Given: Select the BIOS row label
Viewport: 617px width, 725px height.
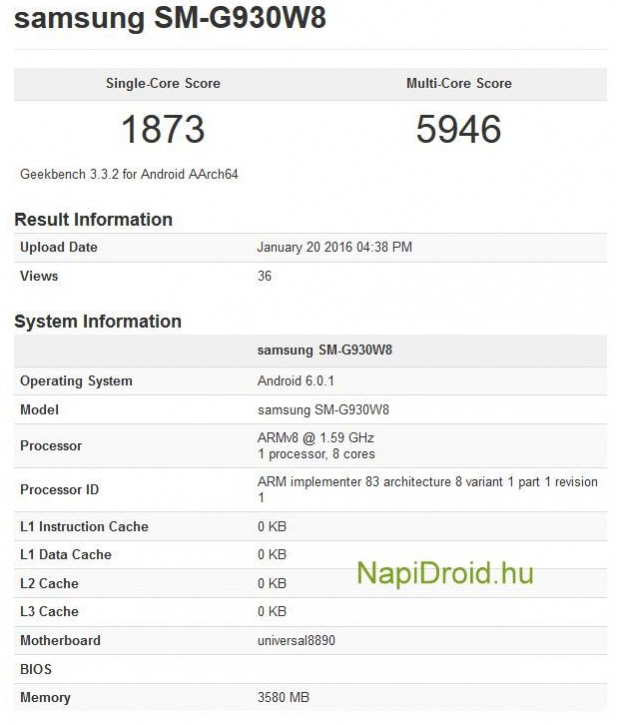Looking at the screenshot, I should 36,669.
